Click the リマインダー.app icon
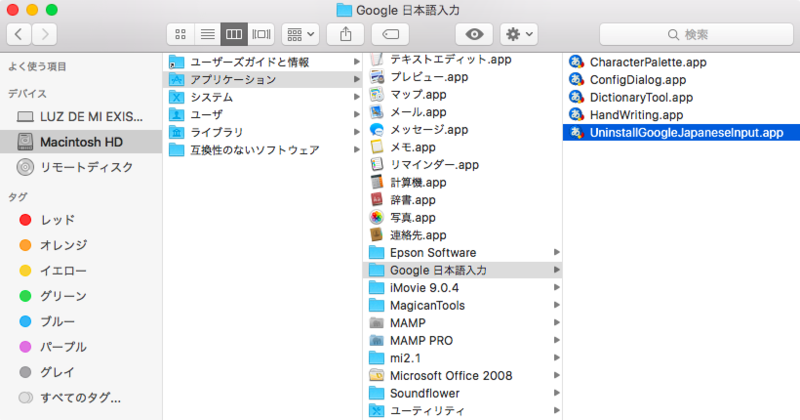 (x=377, y=165)
